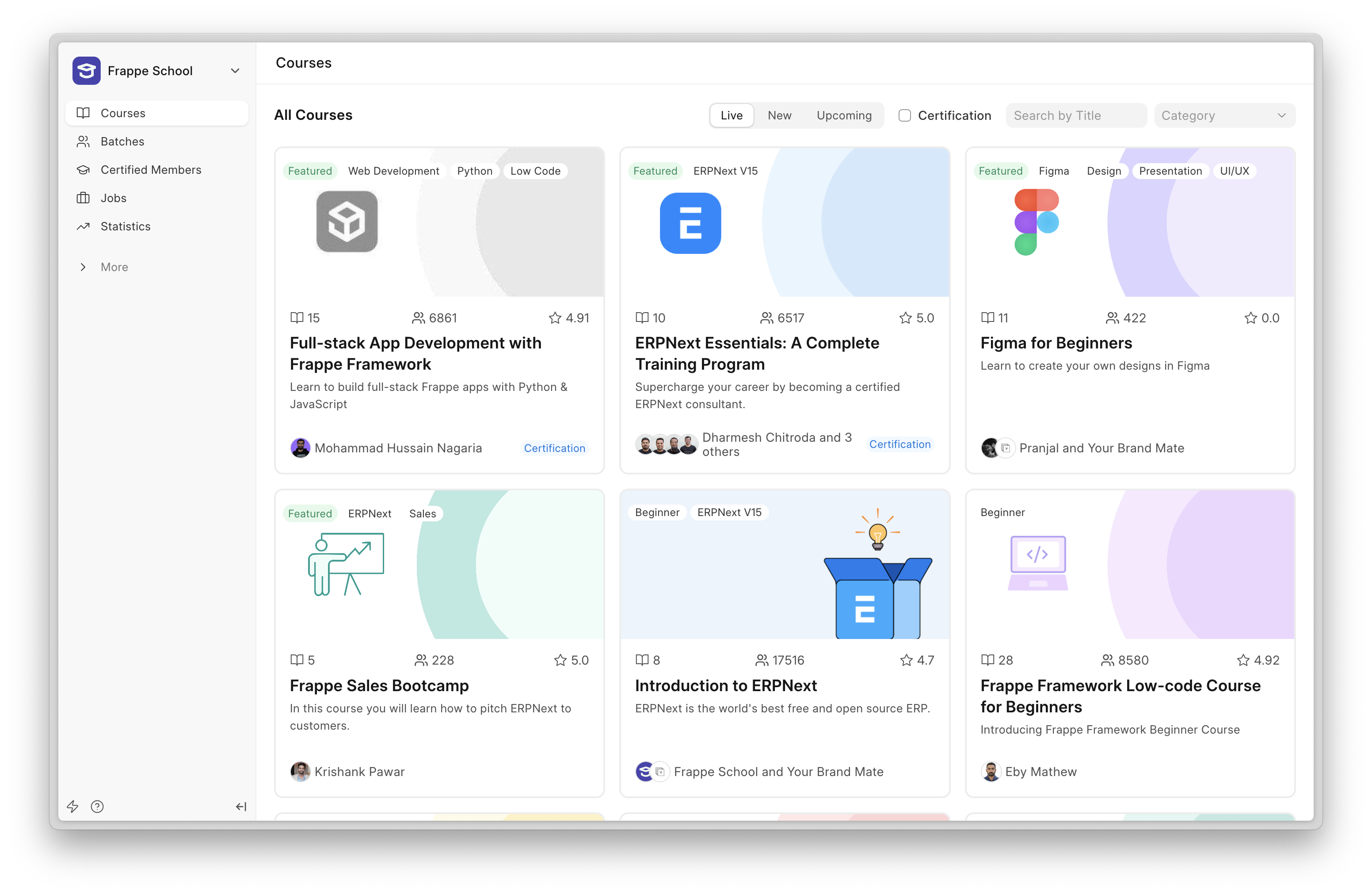Click Mohammad Hussain Nagaria's avatar
Screen dimensions: 1372x895
pos(300,448)
